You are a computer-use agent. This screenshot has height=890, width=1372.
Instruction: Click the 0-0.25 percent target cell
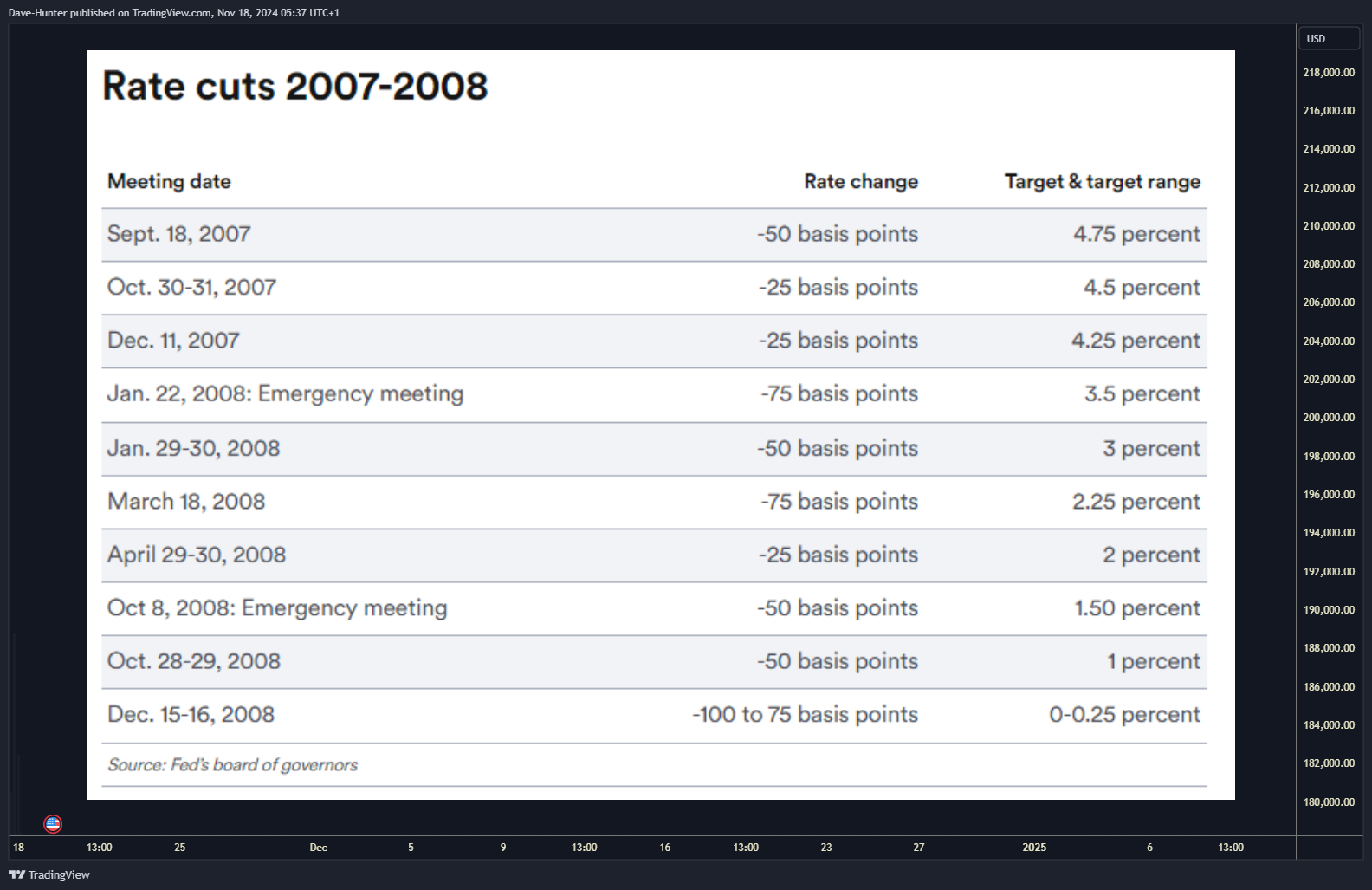1124,715
